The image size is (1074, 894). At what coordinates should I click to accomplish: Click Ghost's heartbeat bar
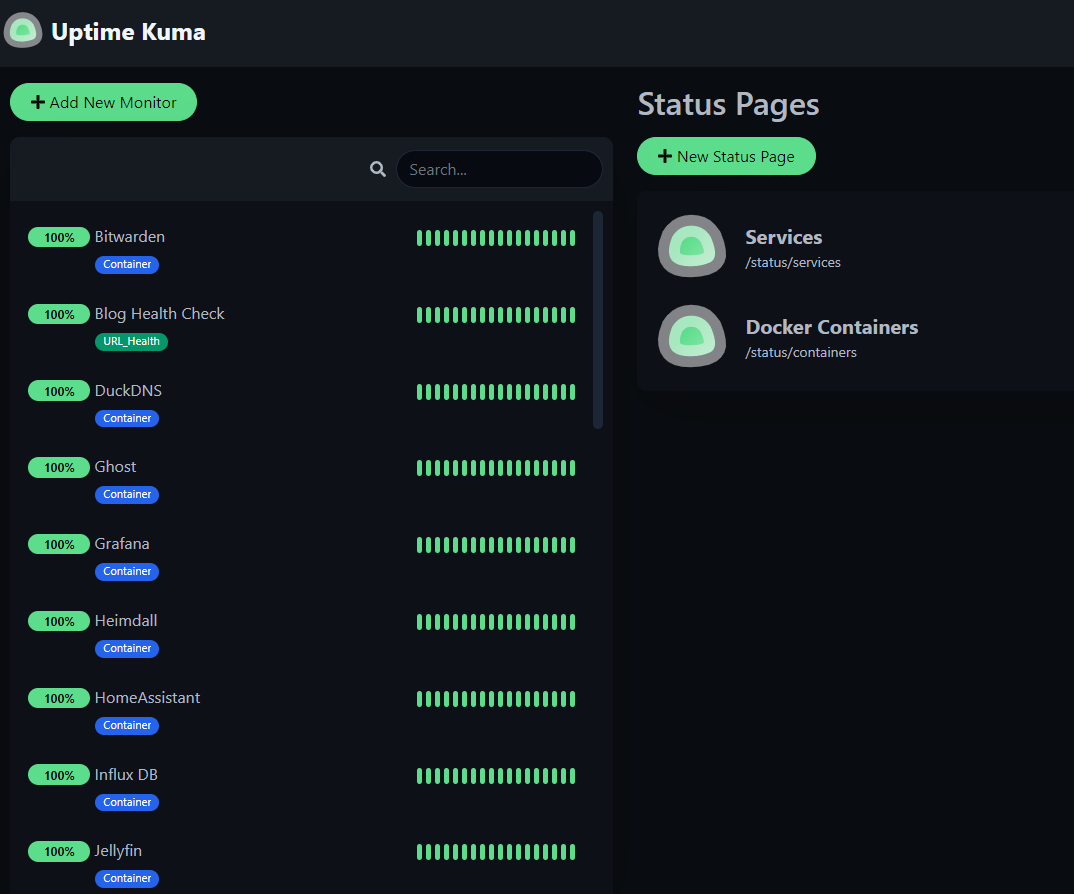pyautogui.click(x=496, y=468)
